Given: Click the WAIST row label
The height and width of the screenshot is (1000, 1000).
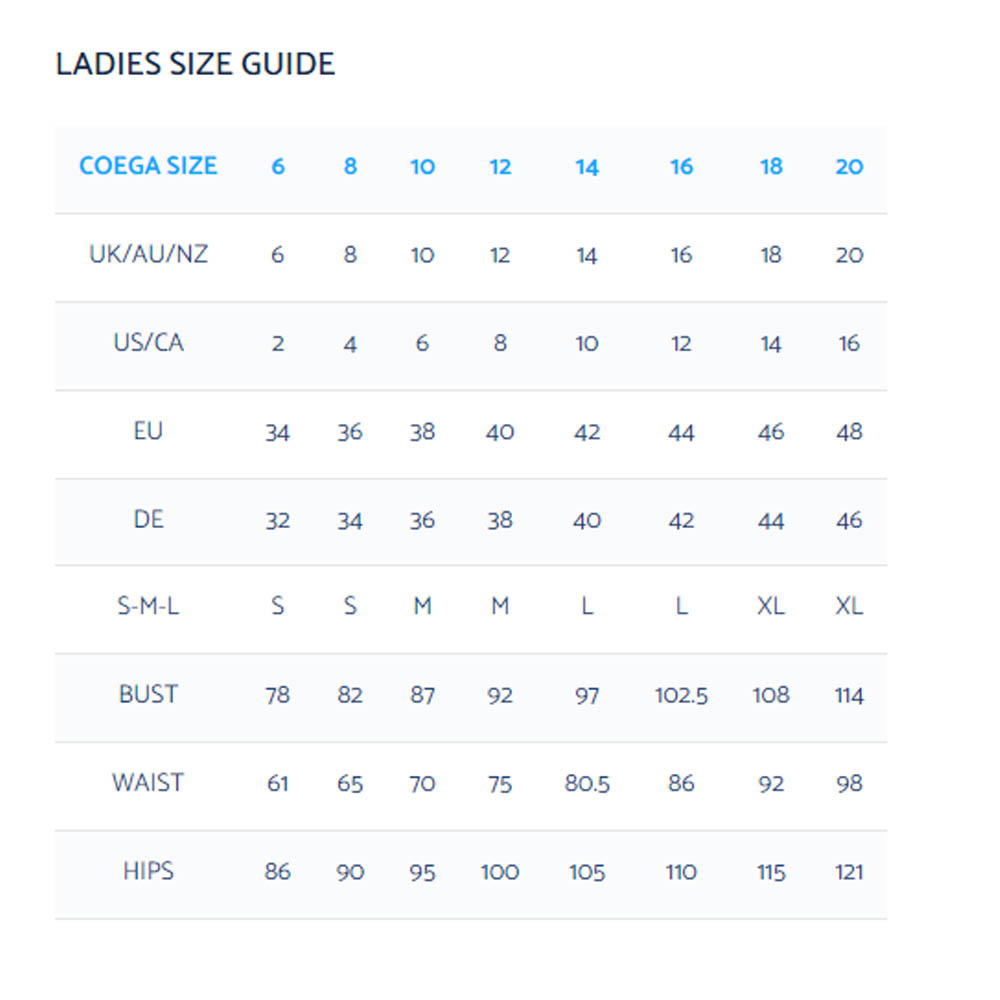Looking at the screenshot, I should tap(148, 783).
